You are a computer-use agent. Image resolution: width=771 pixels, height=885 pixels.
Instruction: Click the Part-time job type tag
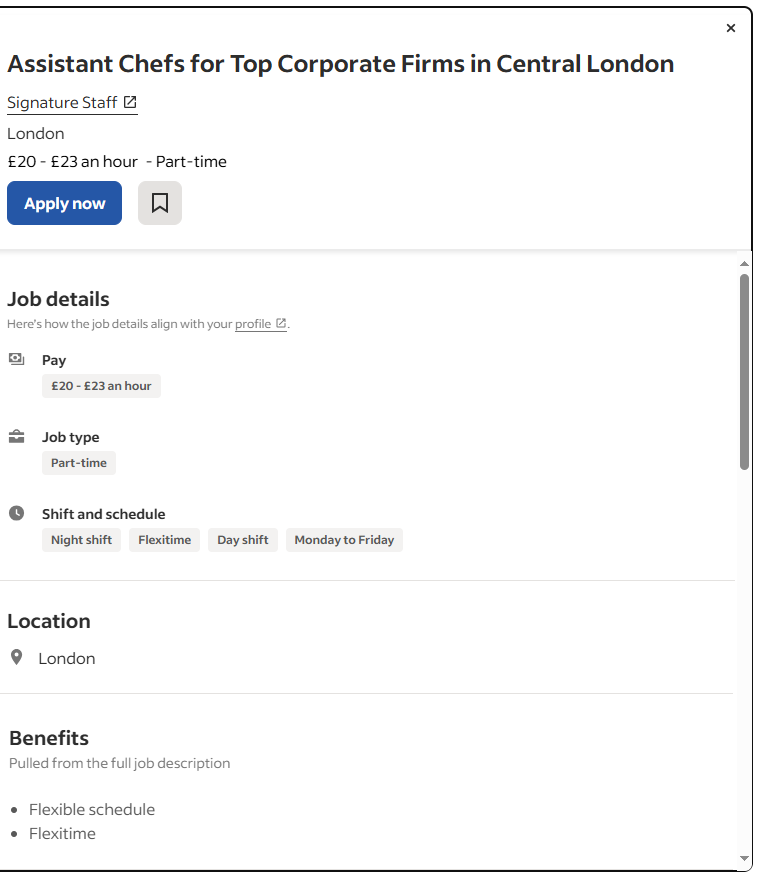(79, 463)
